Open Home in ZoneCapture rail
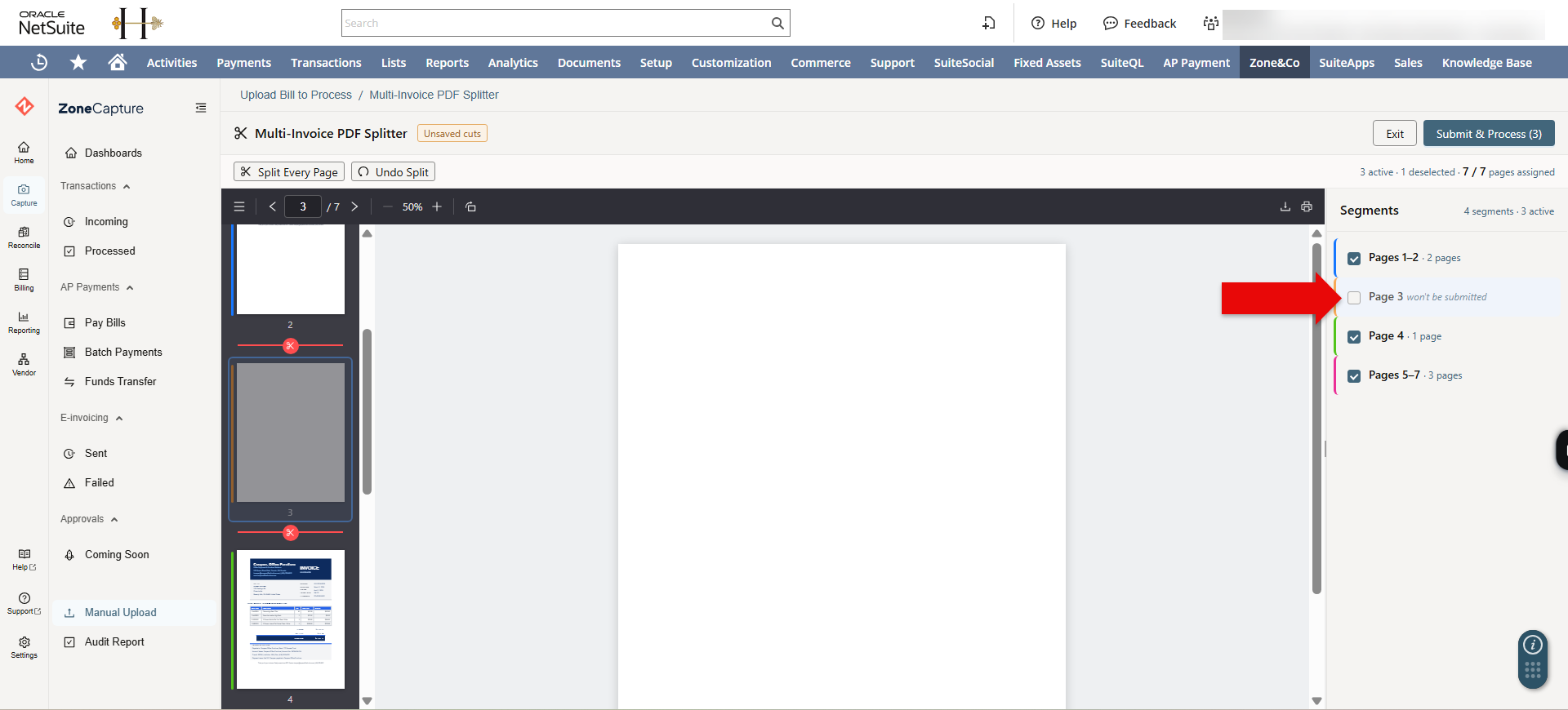This screenshot has width=1568, height=710. [x=24, y=153]
